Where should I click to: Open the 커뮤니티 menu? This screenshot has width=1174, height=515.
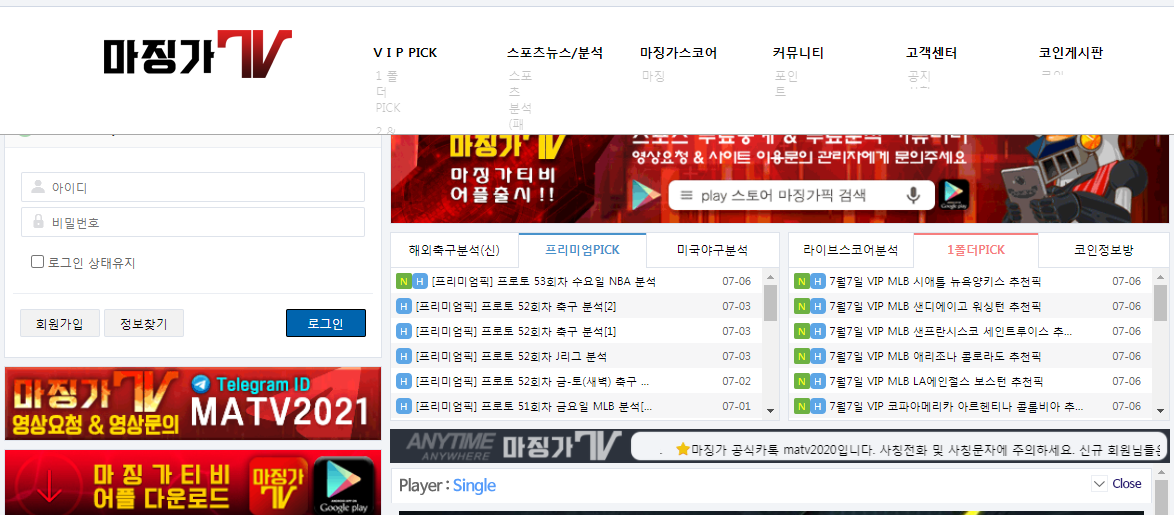(798, 53)
